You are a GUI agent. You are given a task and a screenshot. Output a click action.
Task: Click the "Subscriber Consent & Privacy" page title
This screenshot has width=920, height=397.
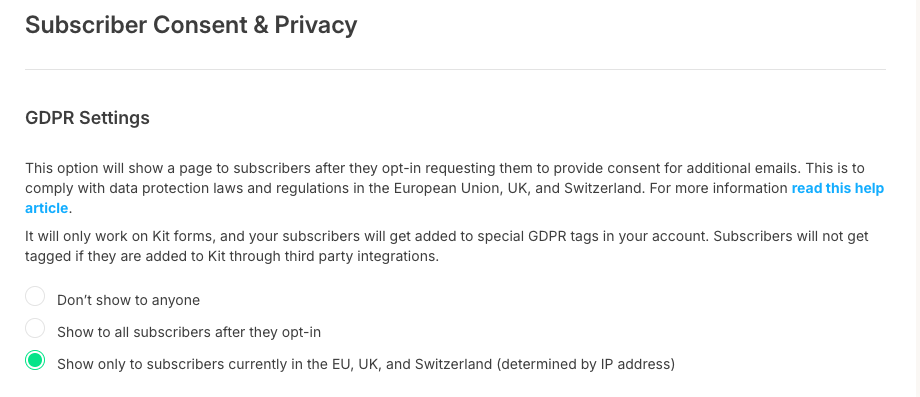191,25
